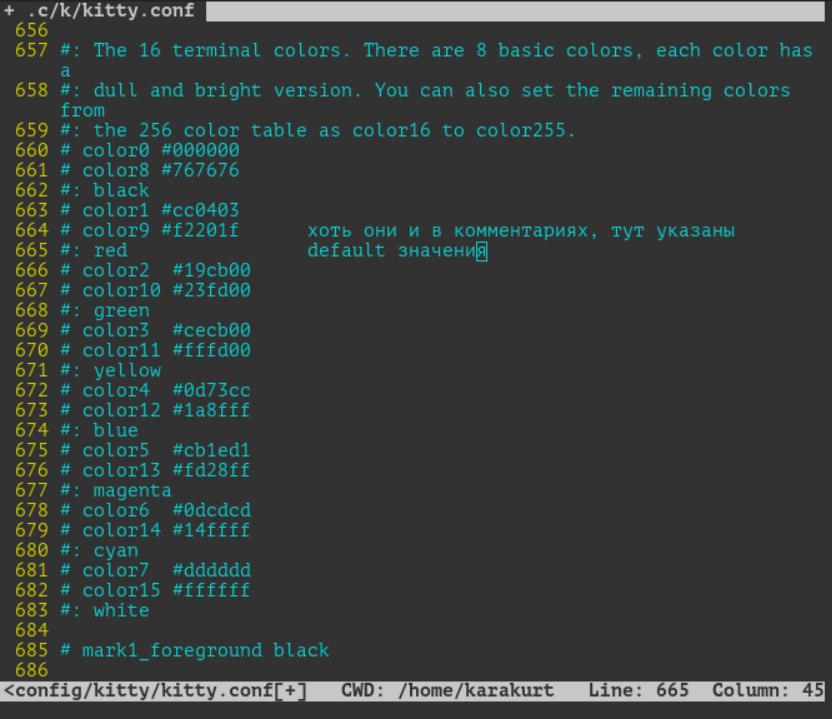Click the '#: black' comment line
This screenshot has width=832, height=719.
coord(105,190)
